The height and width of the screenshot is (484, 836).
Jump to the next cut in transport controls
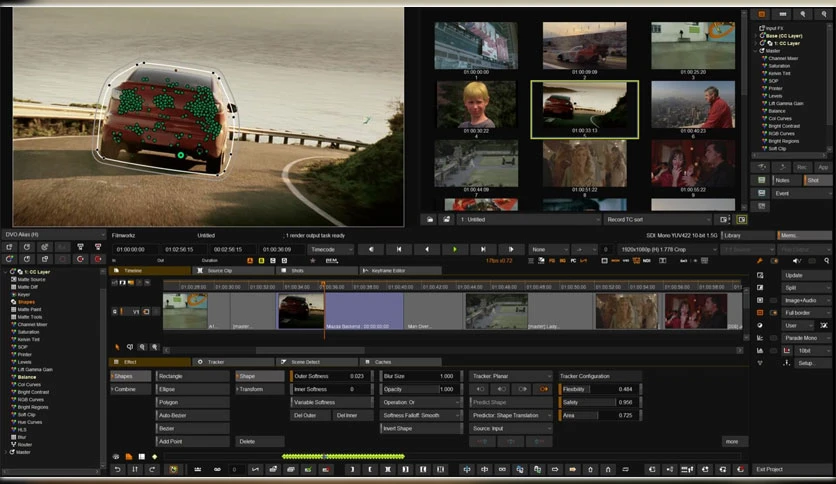[483, 249]
